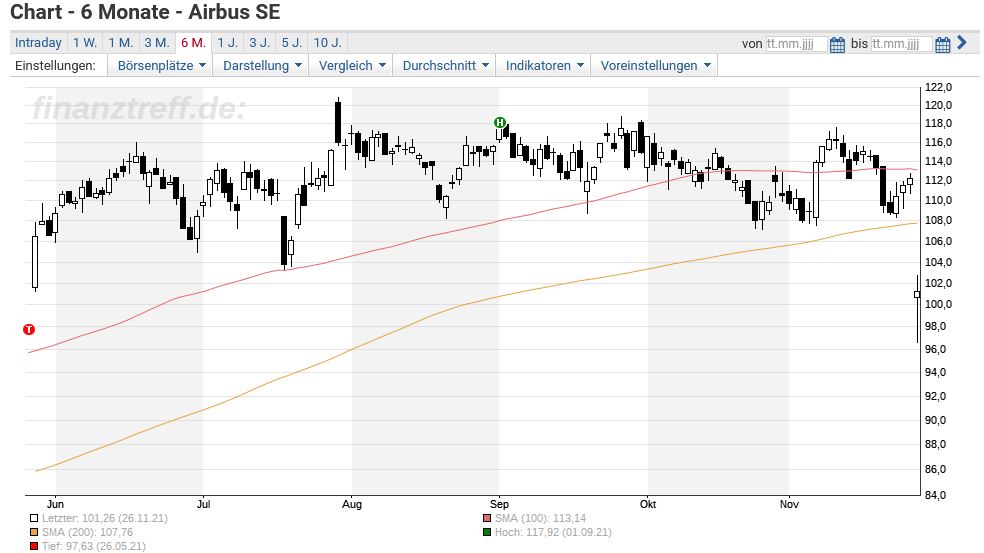Click the red T low marker on chart
The image size is (984, 553).
(x=29, y=330)
